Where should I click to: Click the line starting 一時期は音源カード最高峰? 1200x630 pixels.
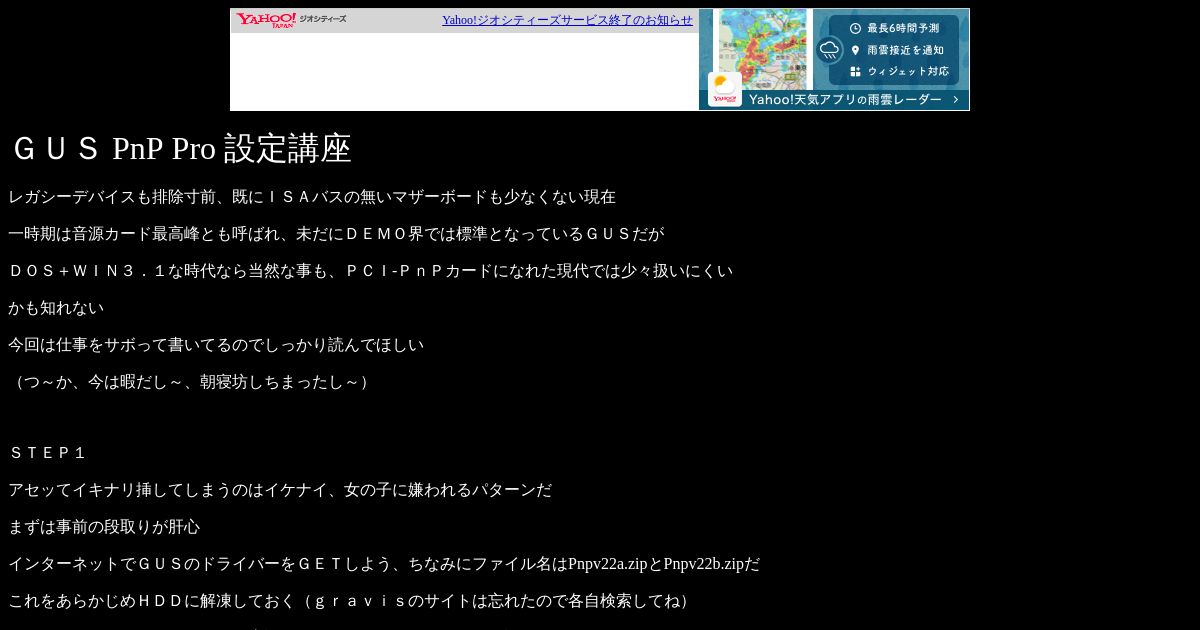tap(336, 234)
